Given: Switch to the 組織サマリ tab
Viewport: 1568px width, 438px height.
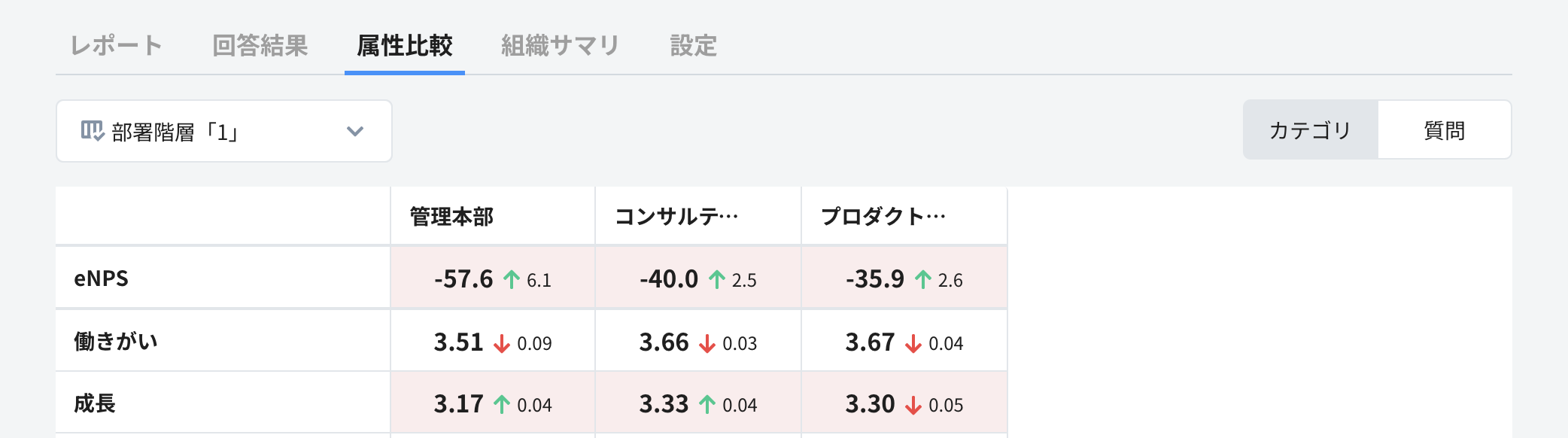Looking at the screenshot, I should [560, 46].
